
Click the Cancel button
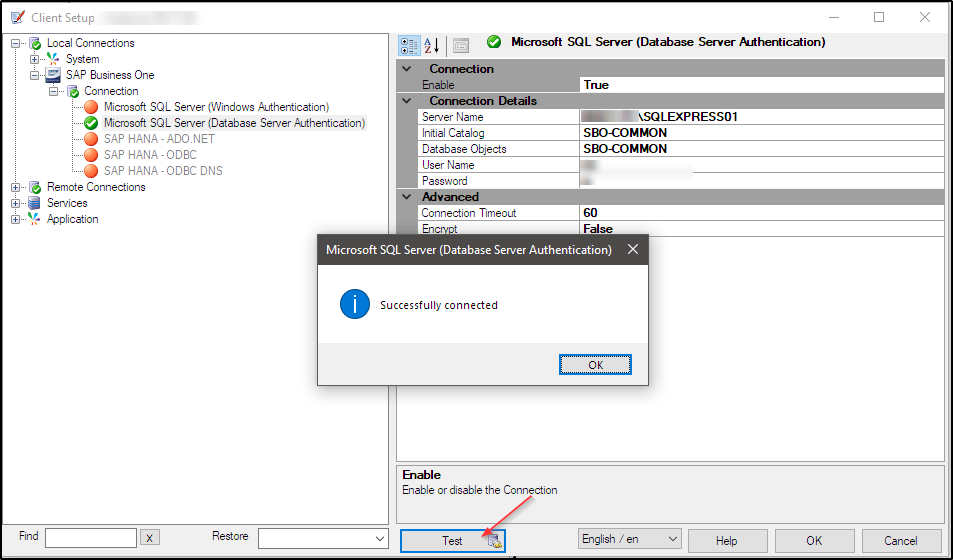pyautogui.click(x=901, y=541)
